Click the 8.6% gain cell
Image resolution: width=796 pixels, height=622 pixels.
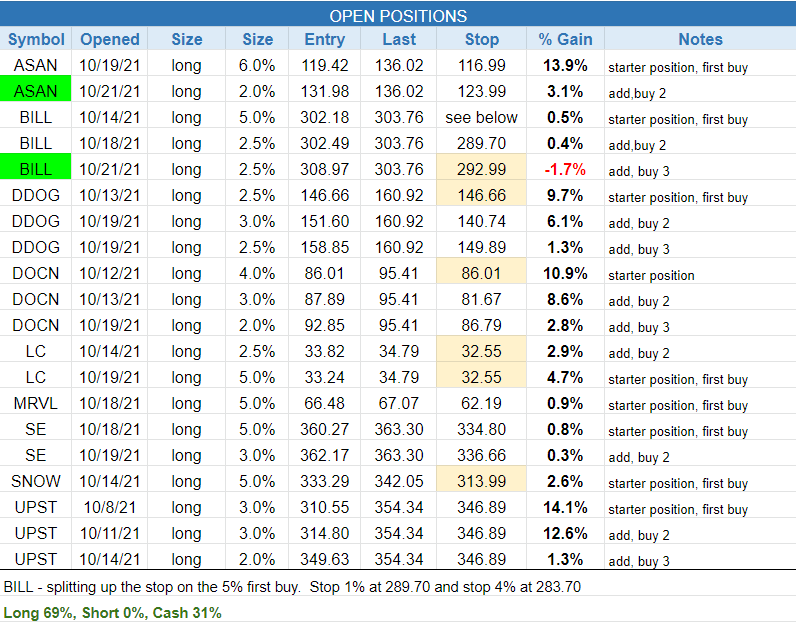[x=565, y=299]
